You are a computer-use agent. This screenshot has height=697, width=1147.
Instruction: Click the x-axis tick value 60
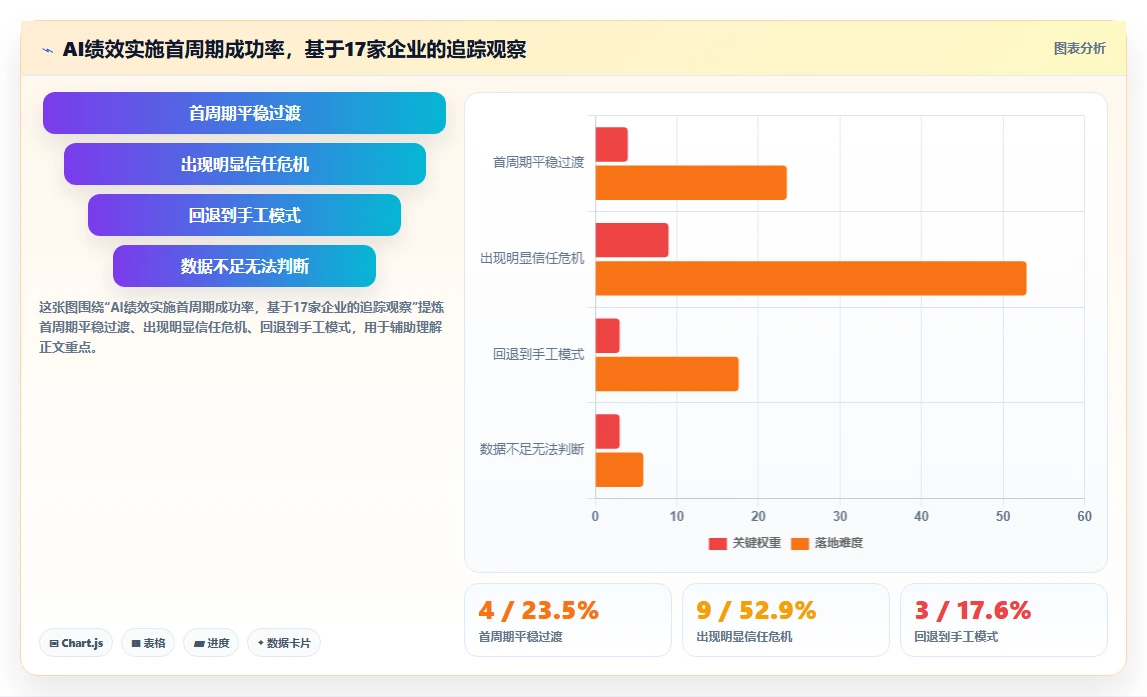pyautogui.click(x=1084, y=516)
